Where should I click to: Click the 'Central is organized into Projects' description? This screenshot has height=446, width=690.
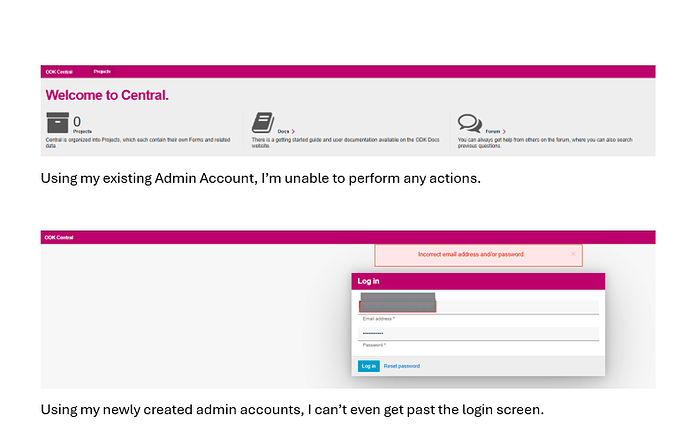click(x=138, y=143)
